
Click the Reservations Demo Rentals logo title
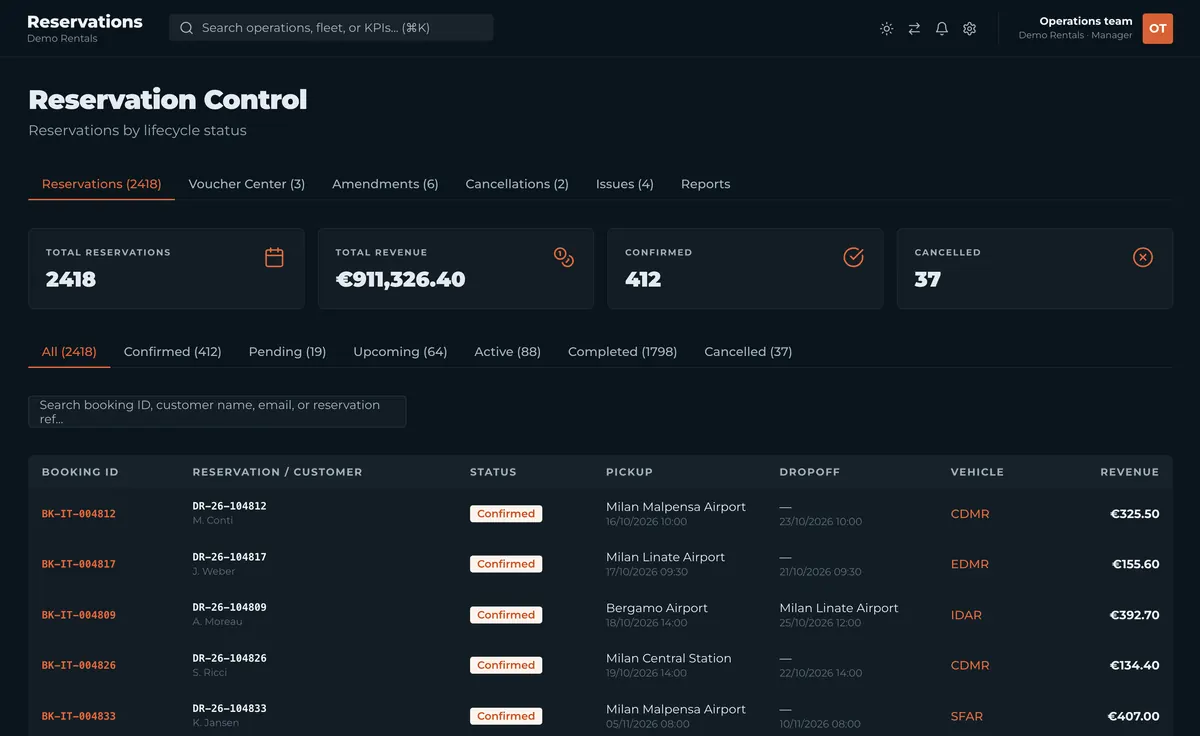point(84,27)
